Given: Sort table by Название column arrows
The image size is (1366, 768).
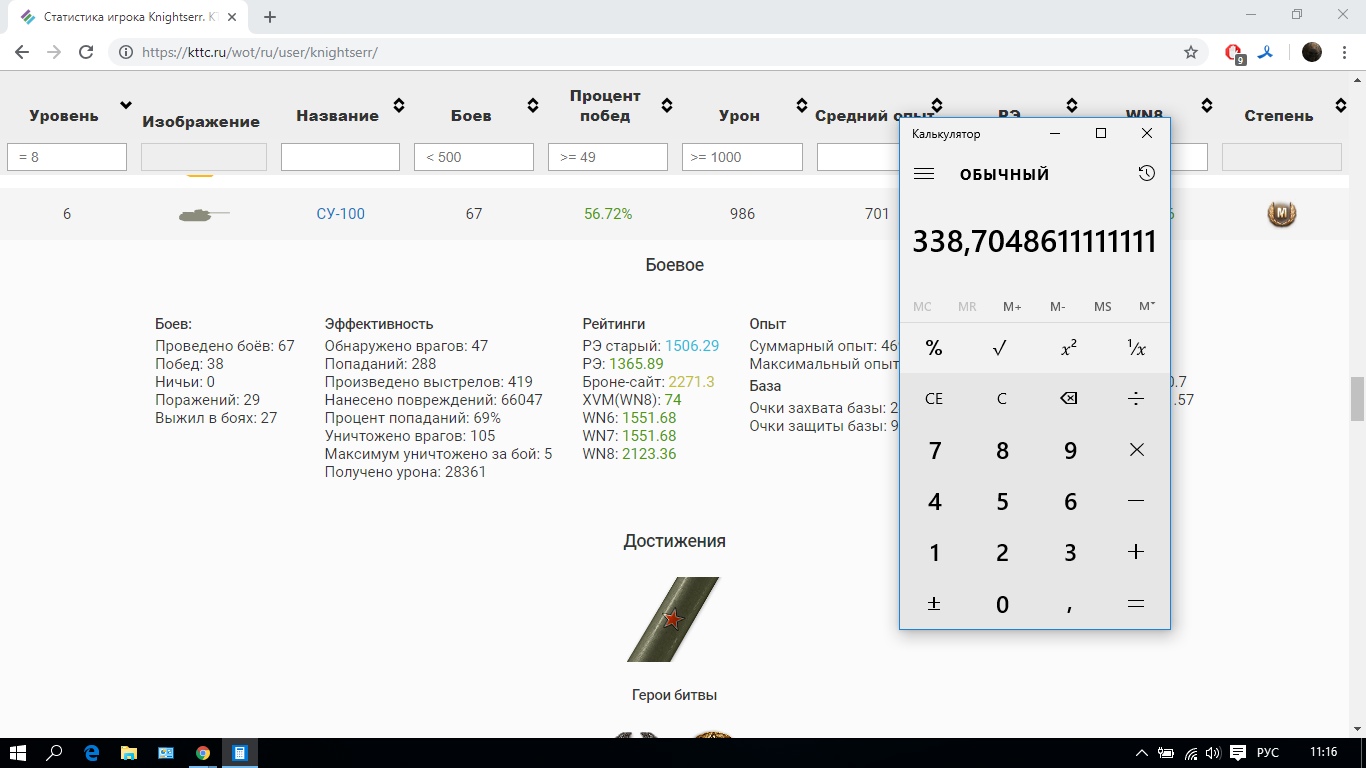Looking at the screenshot, I should 398,105.
